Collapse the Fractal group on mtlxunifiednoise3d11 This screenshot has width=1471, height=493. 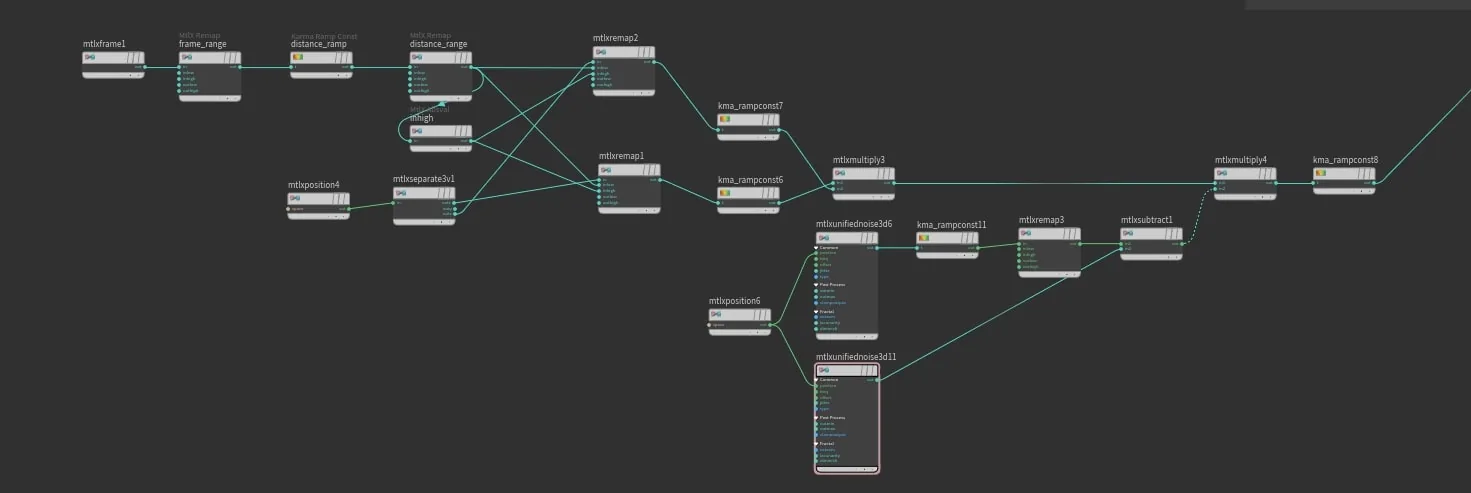pos(817,443)
